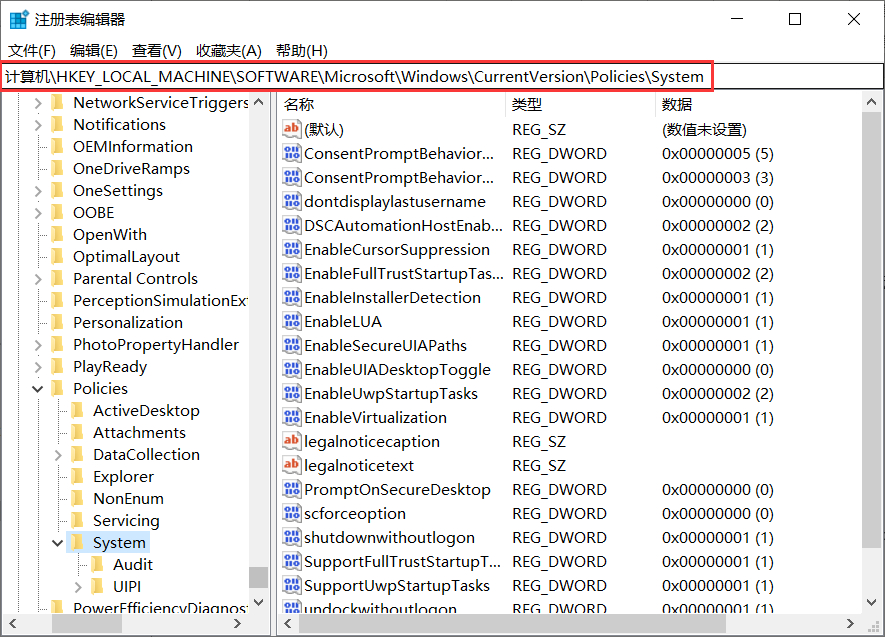This screenshot has height=637, width=885.
Task: Collapse the Policies tree node
Action: pos(37,388)
